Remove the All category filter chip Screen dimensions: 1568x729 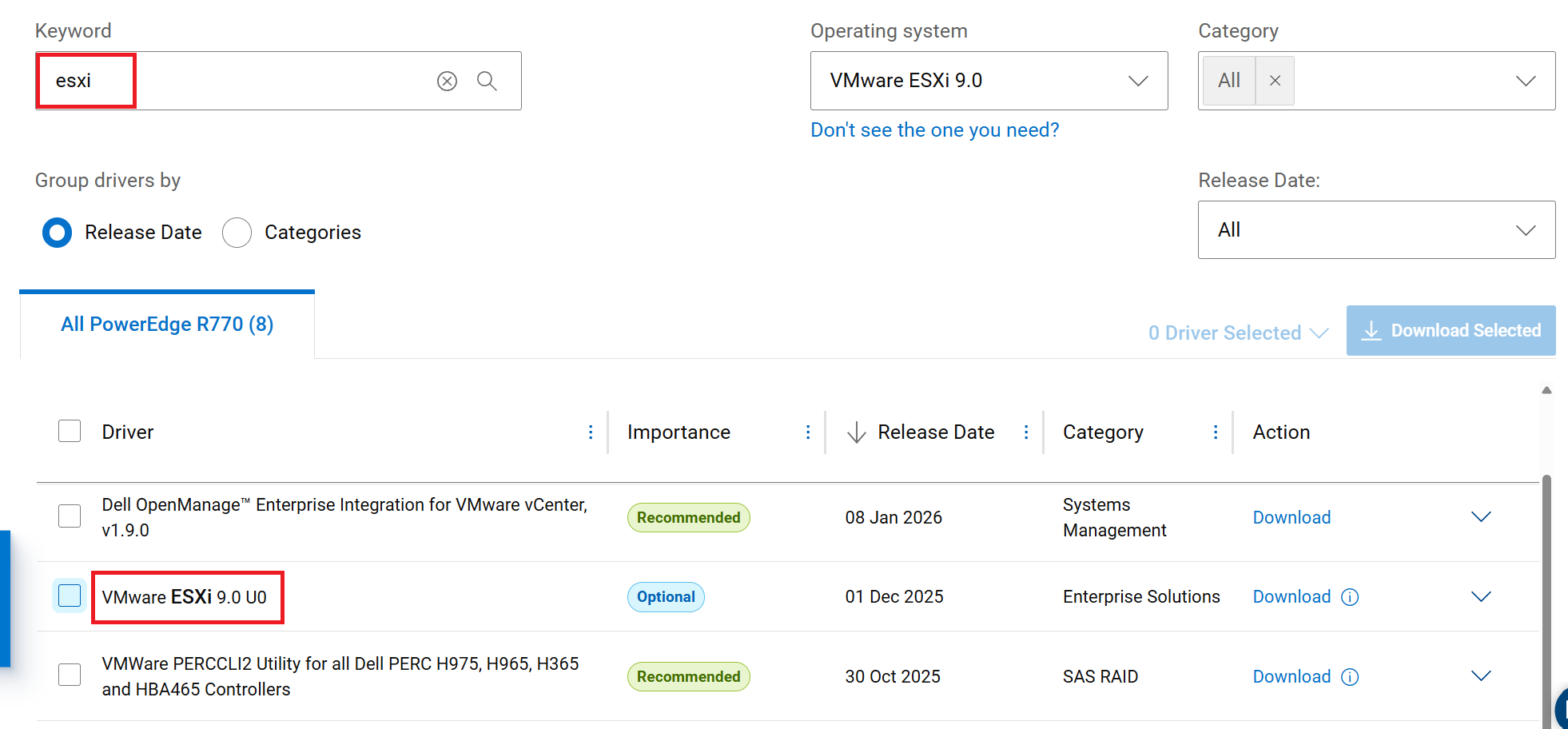1275,80
